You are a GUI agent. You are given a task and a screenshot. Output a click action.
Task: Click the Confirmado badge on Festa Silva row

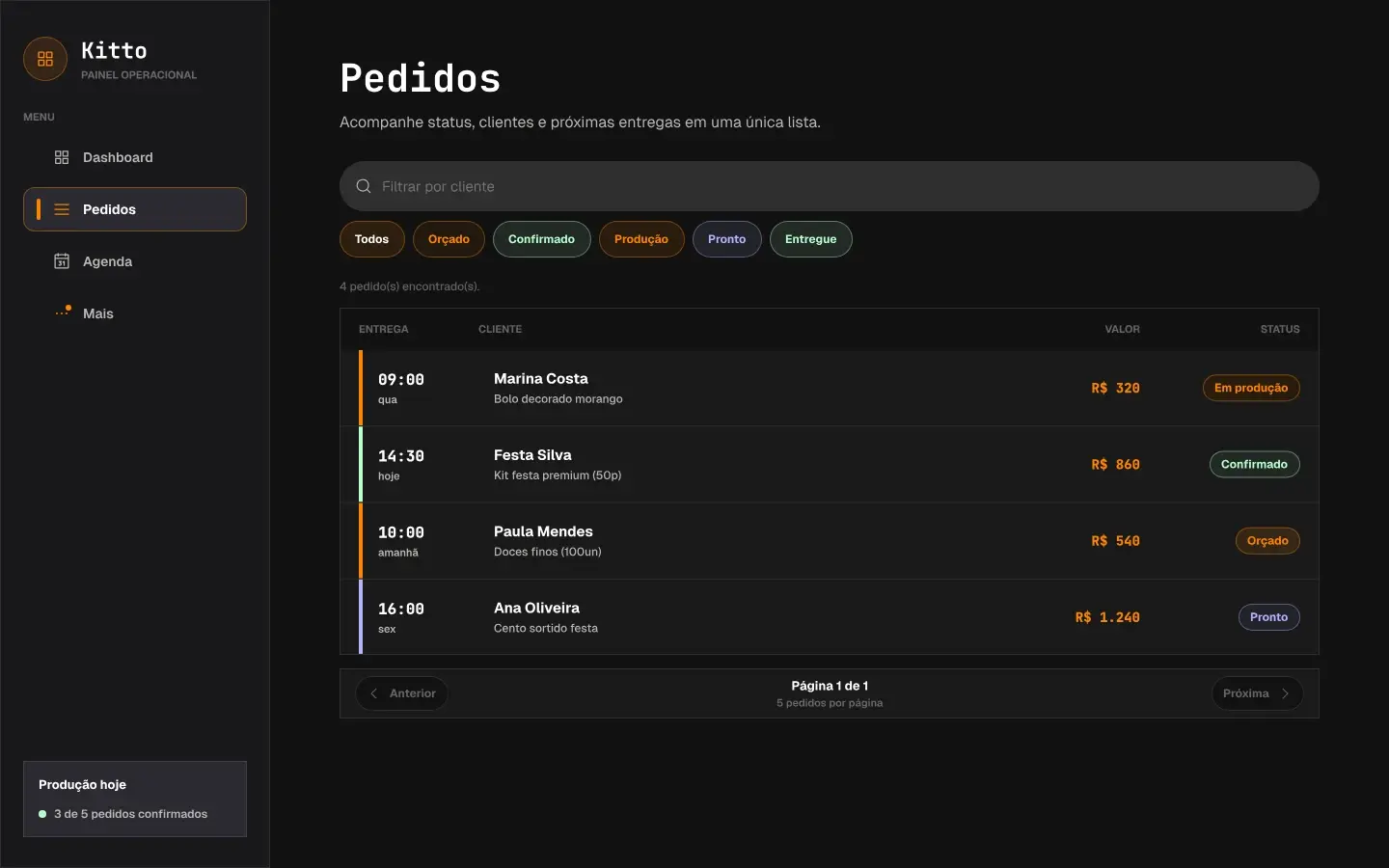(x=1254, y=464)
